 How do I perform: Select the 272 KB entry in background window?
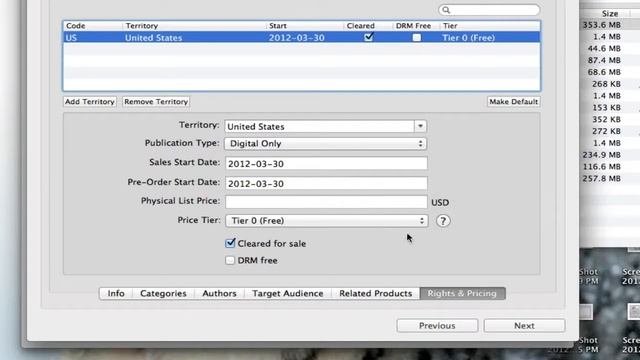[x=607, y=131]
